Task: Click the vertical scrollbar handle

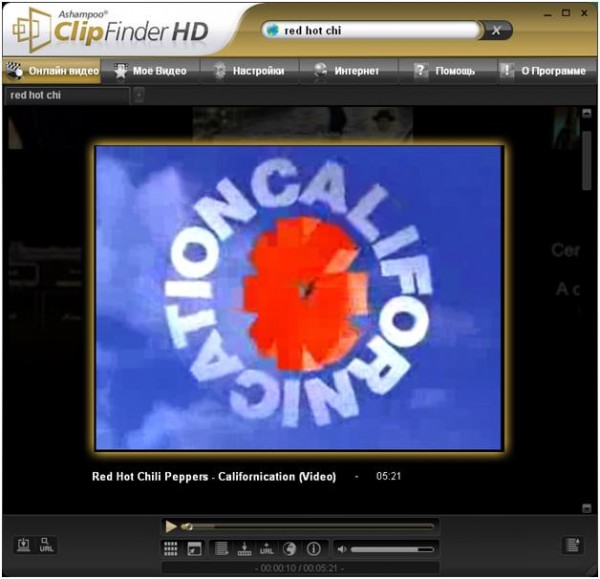Action: (587, 160)
